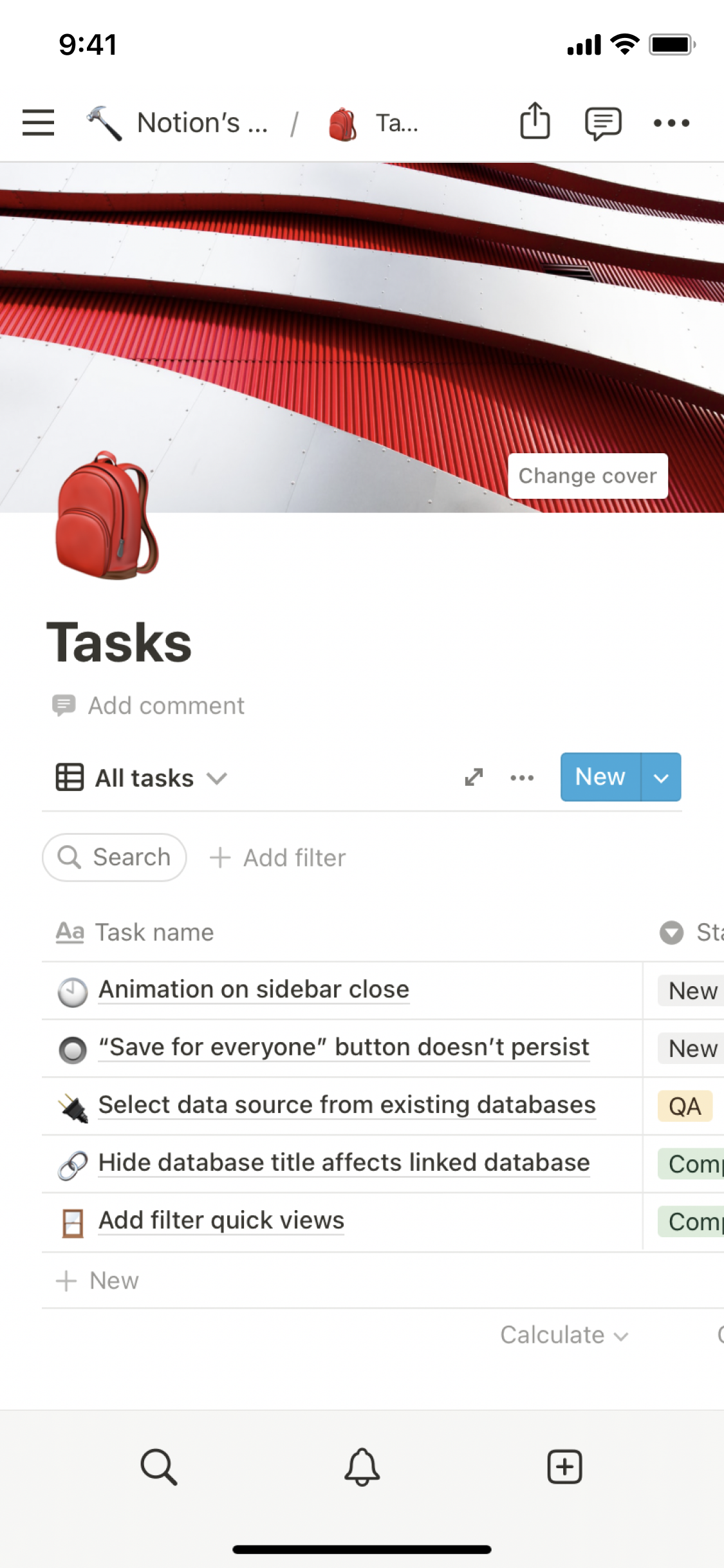Open the Calculate dropdown
Screen dimensions: 724x1568
click(x=564, y=1335)
